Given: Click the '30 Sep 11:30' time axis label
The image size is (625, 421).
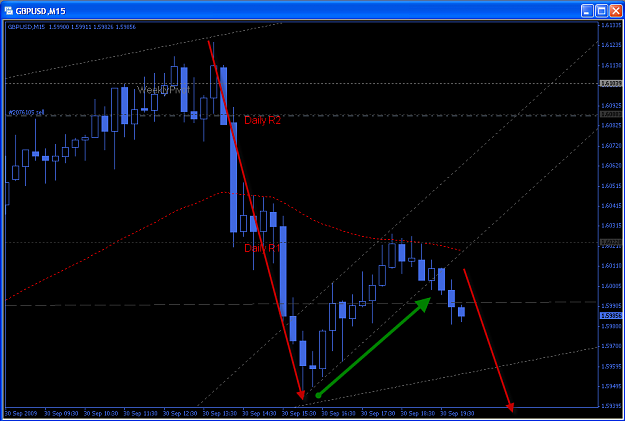Looking at the screenshot, I should coord(141,413).
